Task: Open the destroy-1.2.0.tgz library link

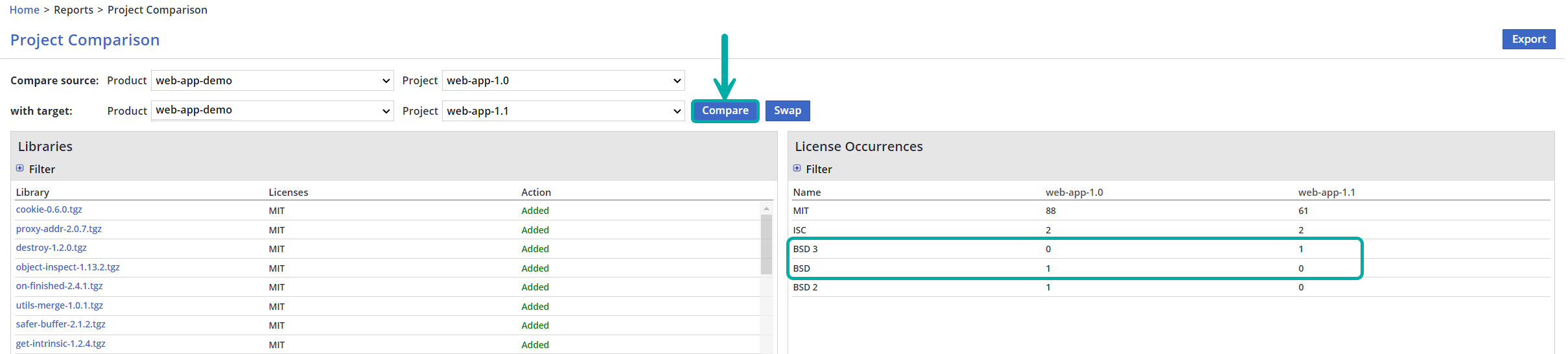Action: [51, 248]
